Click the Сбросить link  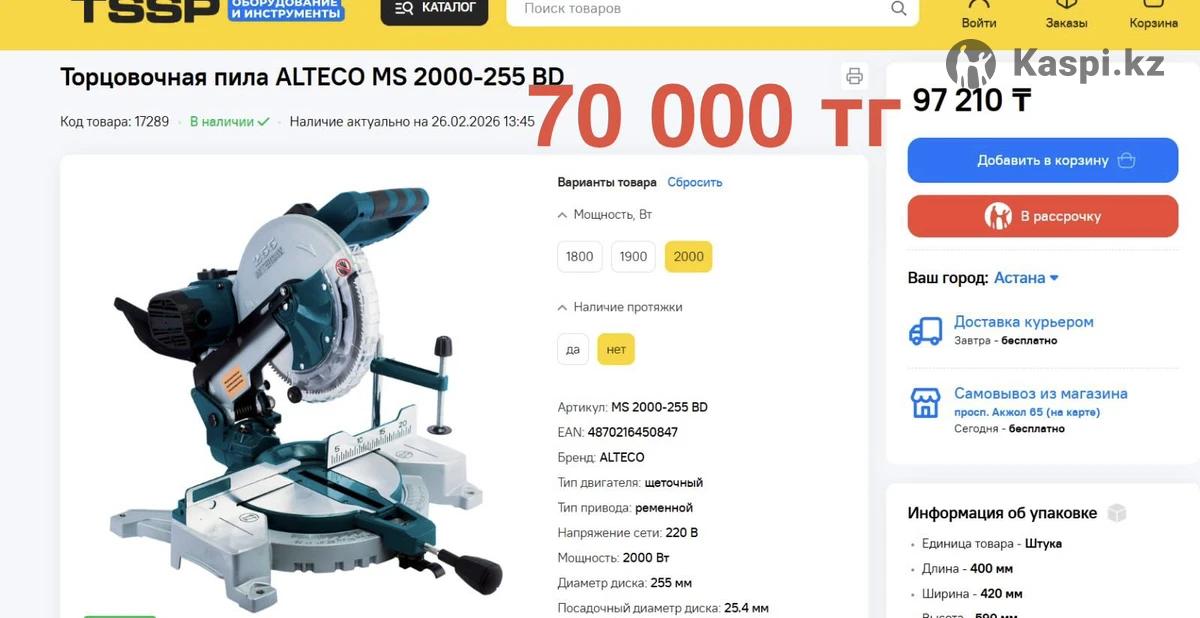coord(695,182)
